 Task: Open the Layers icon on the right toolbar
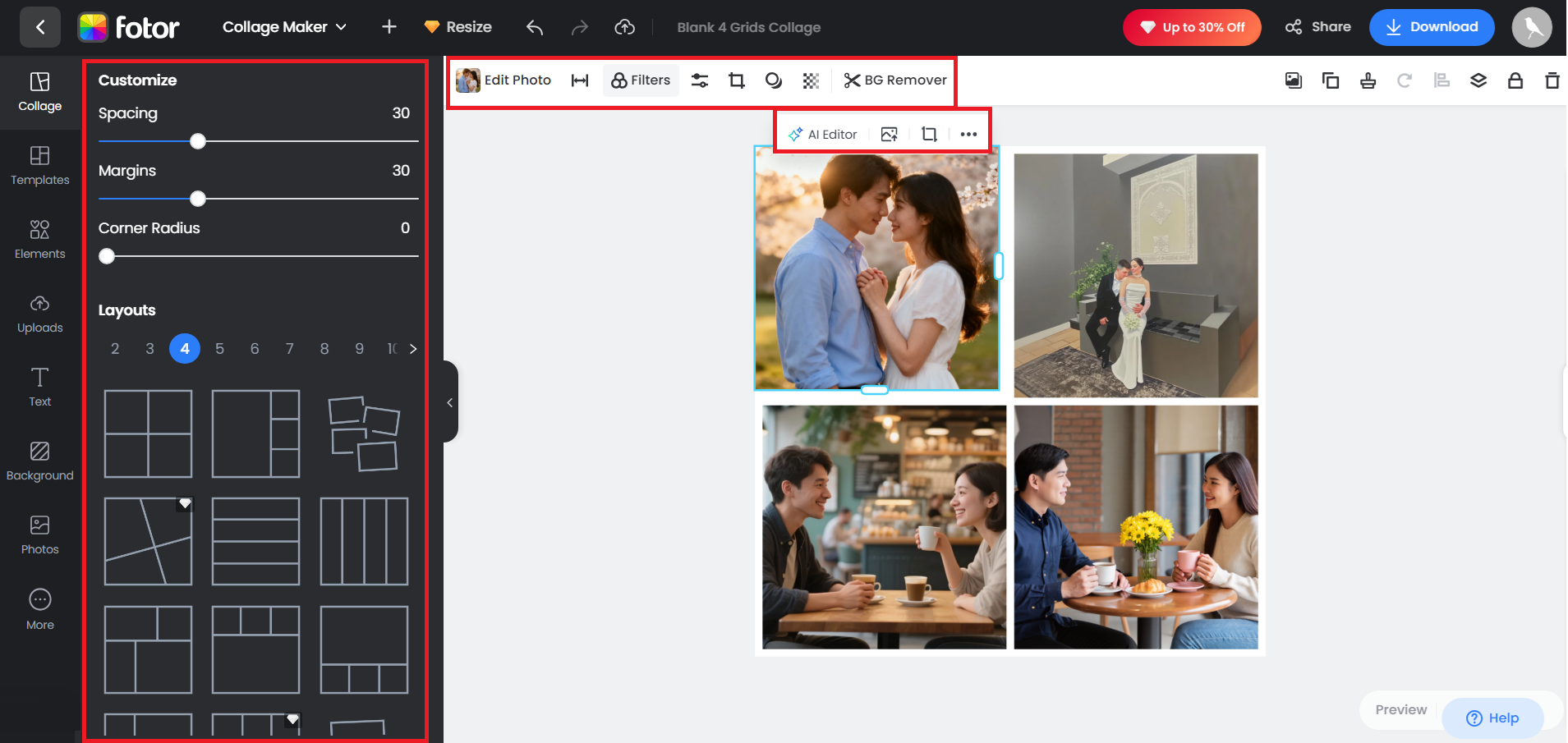[1478, 80]
